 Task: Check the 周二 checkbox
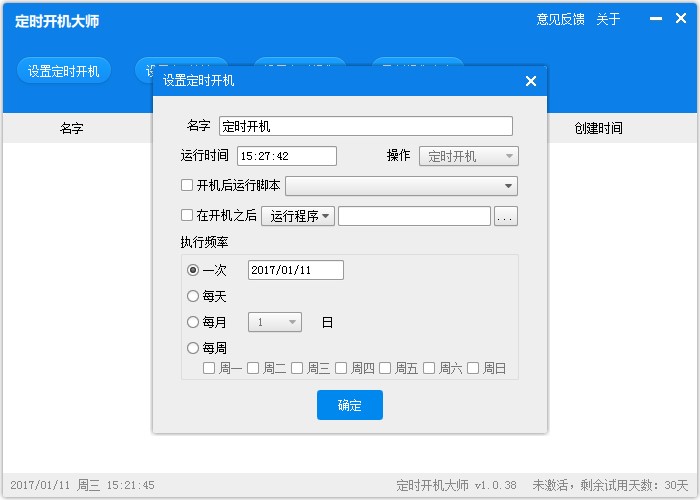coord(253,368)
